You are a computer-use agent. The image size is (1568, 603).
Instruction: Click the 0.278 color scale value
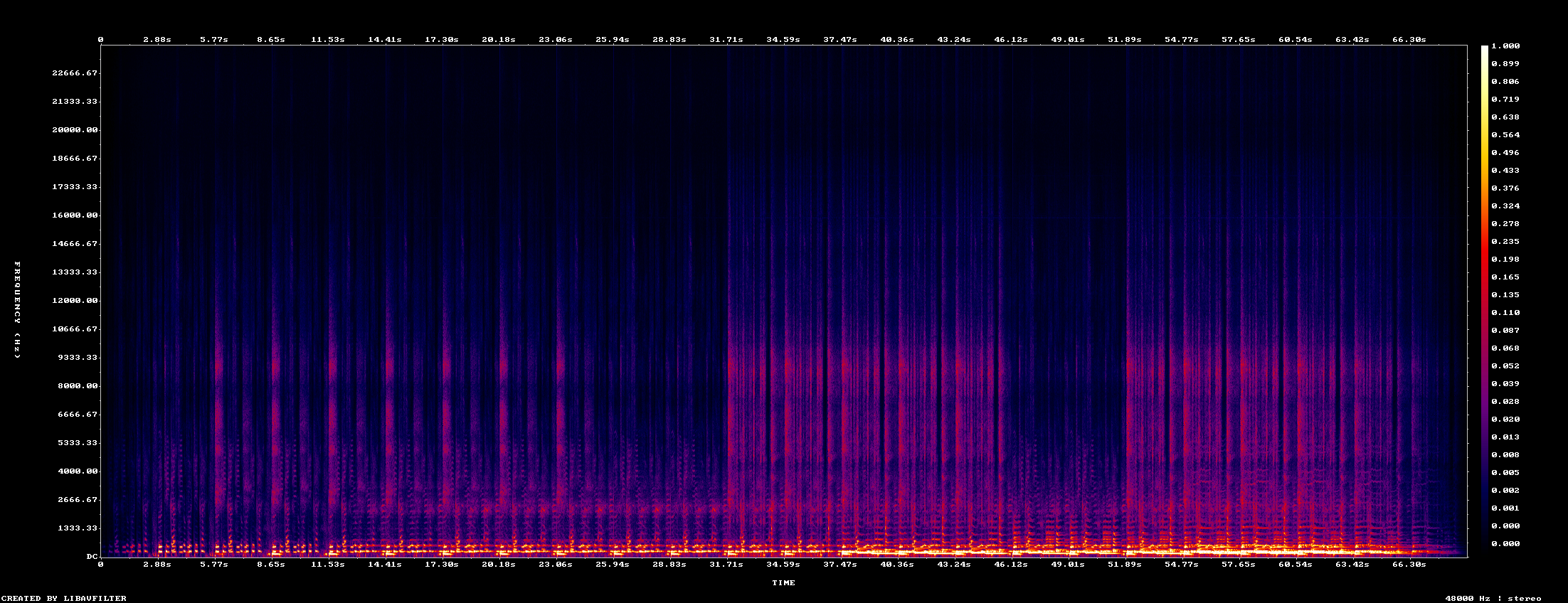click(1505, 224)
